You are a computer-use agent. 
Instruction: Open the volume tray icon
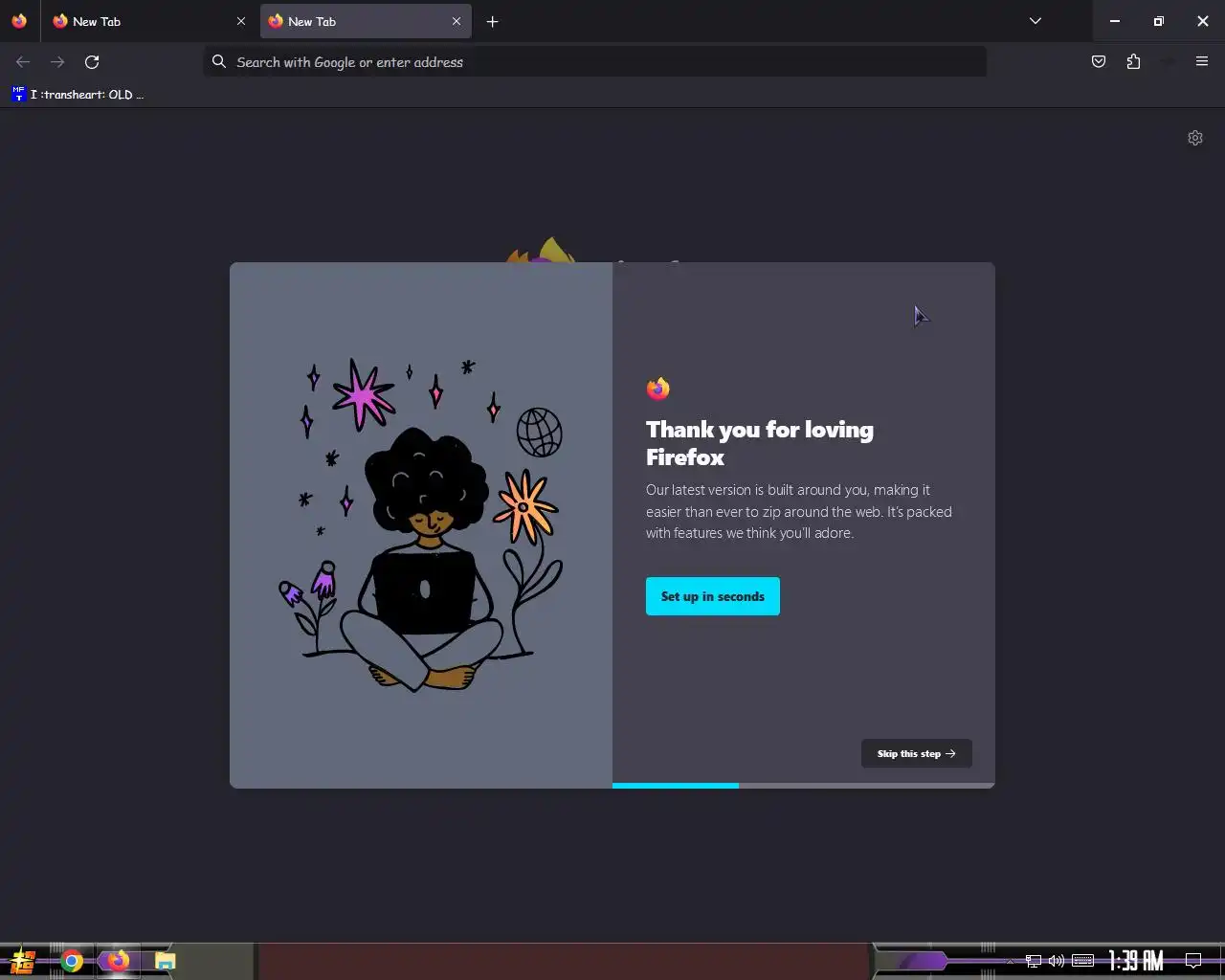[1057, 961]
